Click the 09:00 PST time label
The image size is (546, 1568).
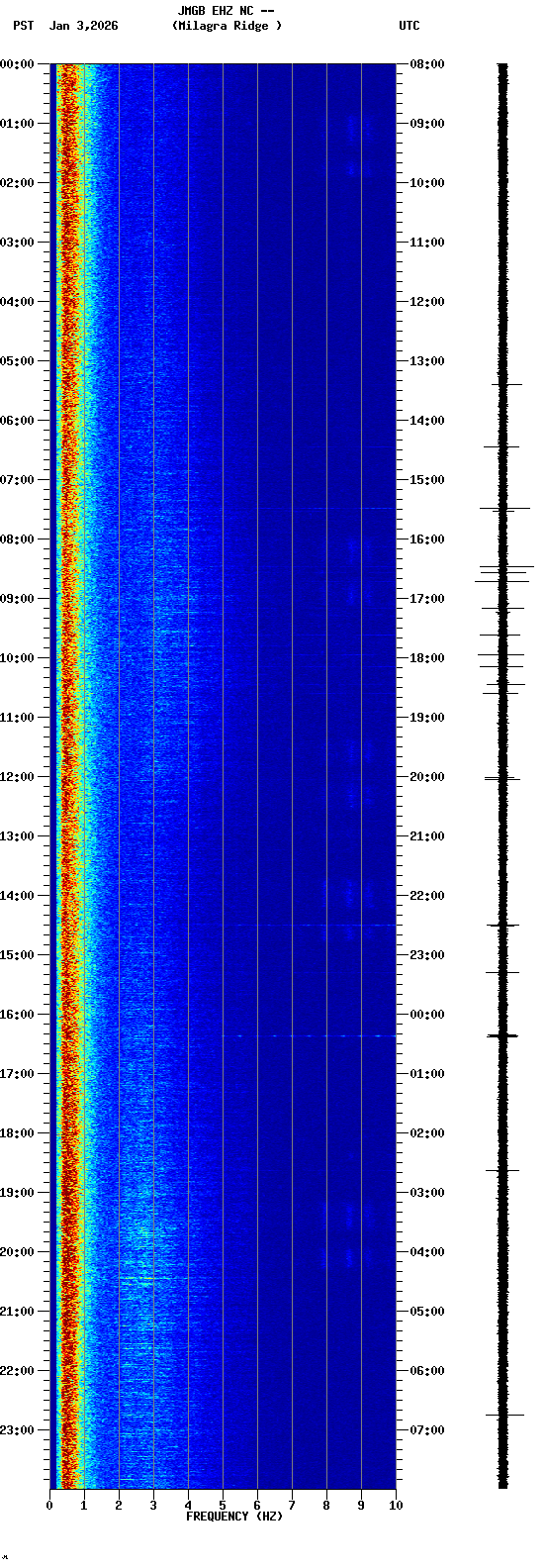(18, 599)
